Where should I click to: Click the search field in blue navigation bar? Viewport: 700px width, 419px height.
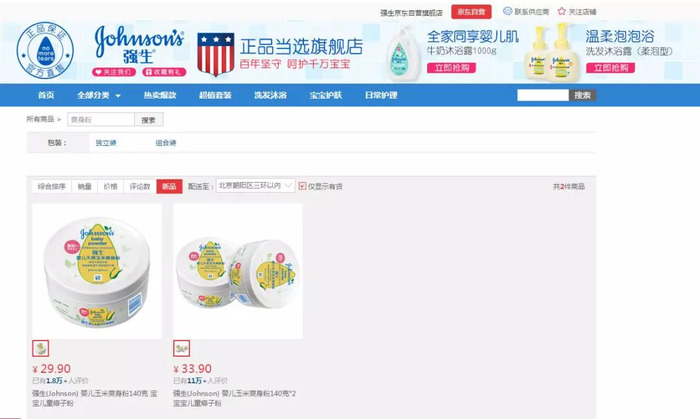tap(543, 95)
